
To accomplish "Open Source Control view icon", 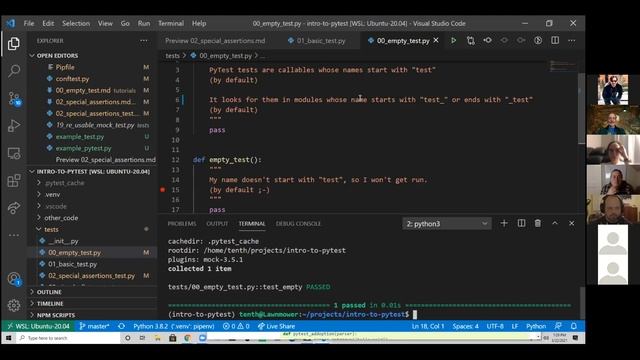I will point(14,99).
